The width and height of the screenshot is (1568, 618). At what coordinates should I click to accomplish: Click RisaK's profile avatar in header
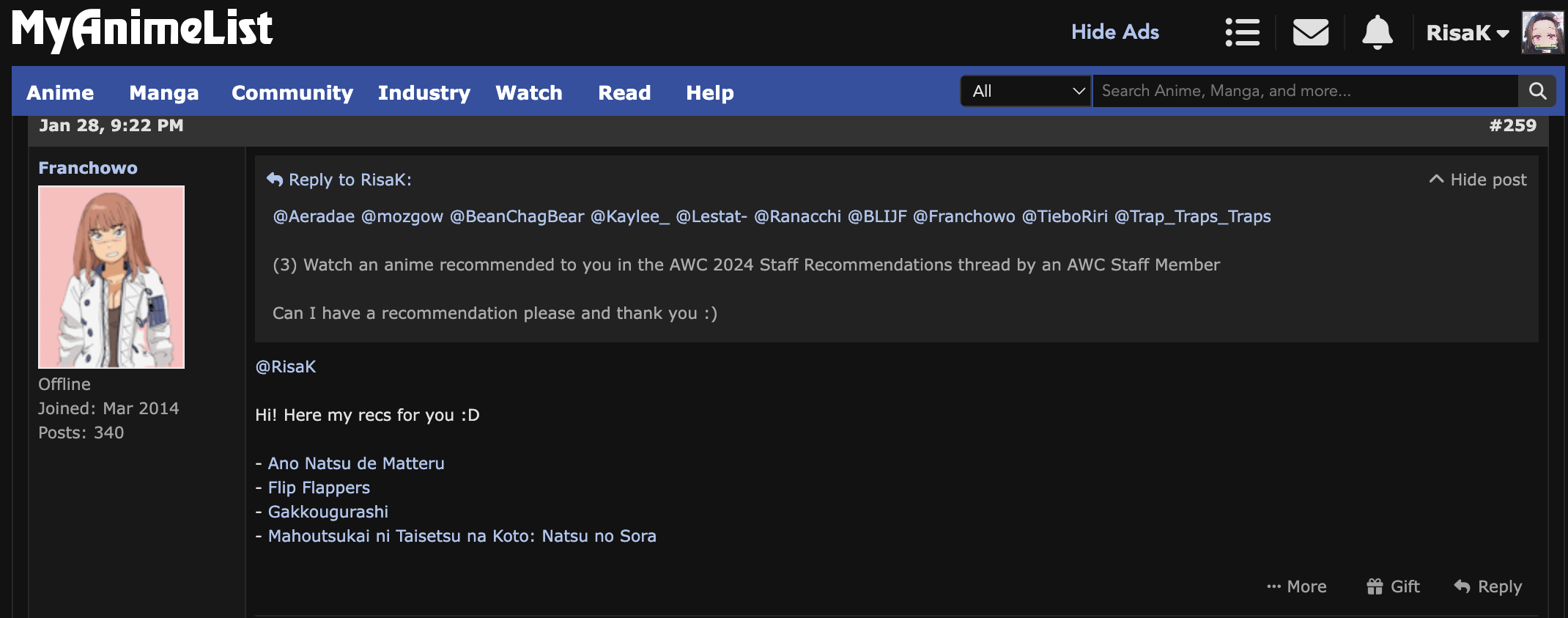1542,32
